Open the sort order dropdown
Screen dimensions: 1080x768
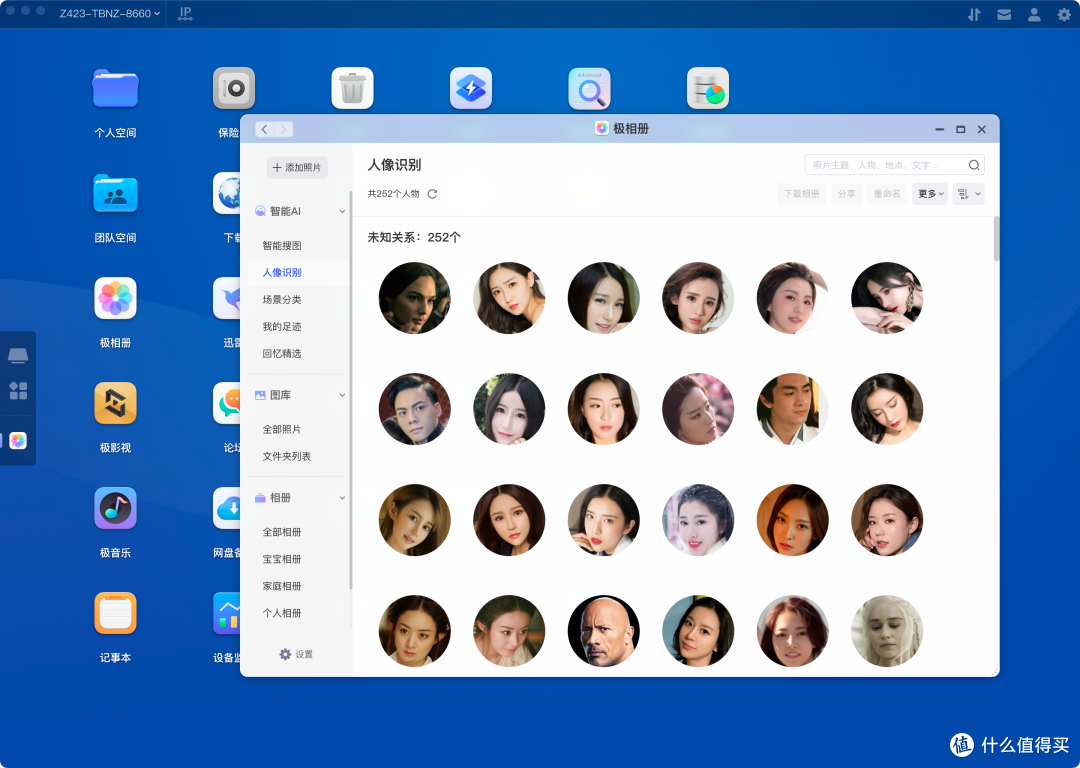pyautogui.click(x=968, y=194)
